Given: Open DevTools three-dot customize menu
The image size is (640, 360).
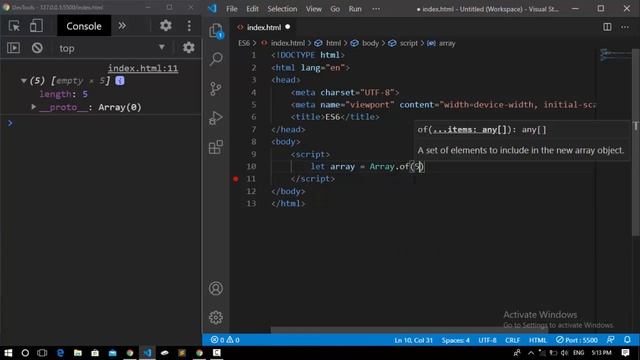Looking at the screenshot, I should (189, 26).
